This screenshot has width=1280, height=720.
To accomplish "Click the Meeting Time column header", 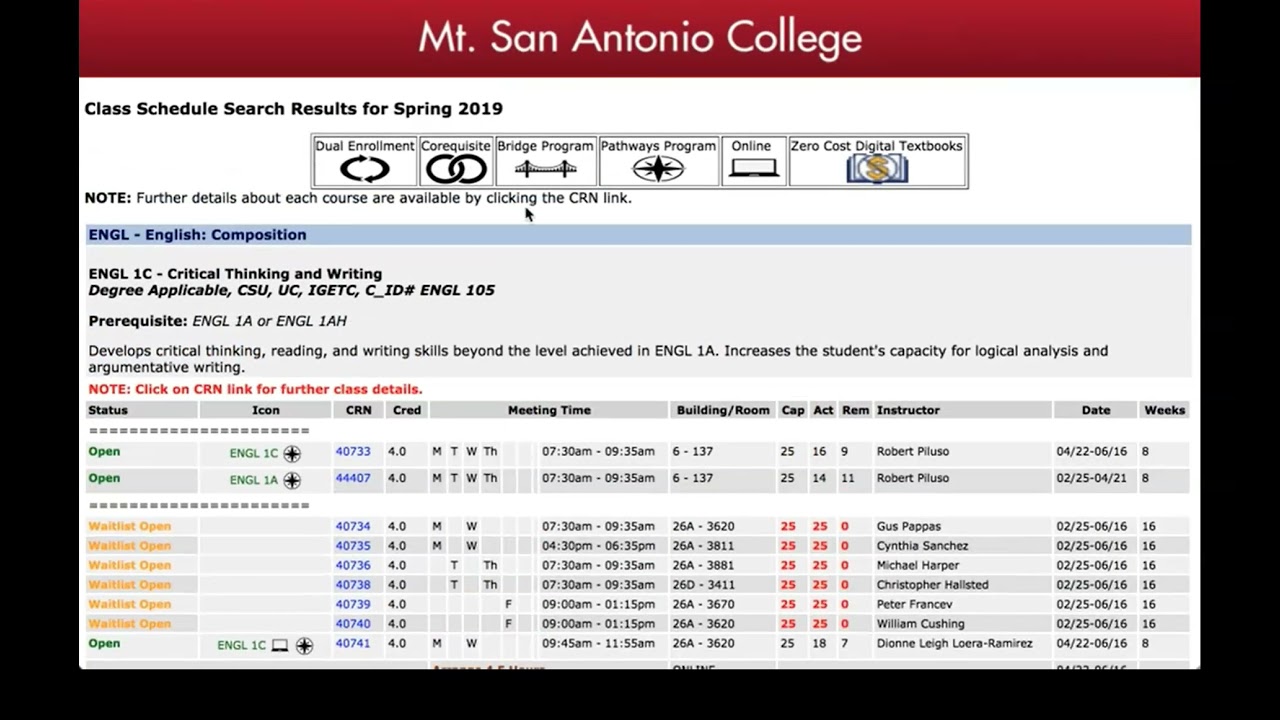I will click(x=549, y=410).
